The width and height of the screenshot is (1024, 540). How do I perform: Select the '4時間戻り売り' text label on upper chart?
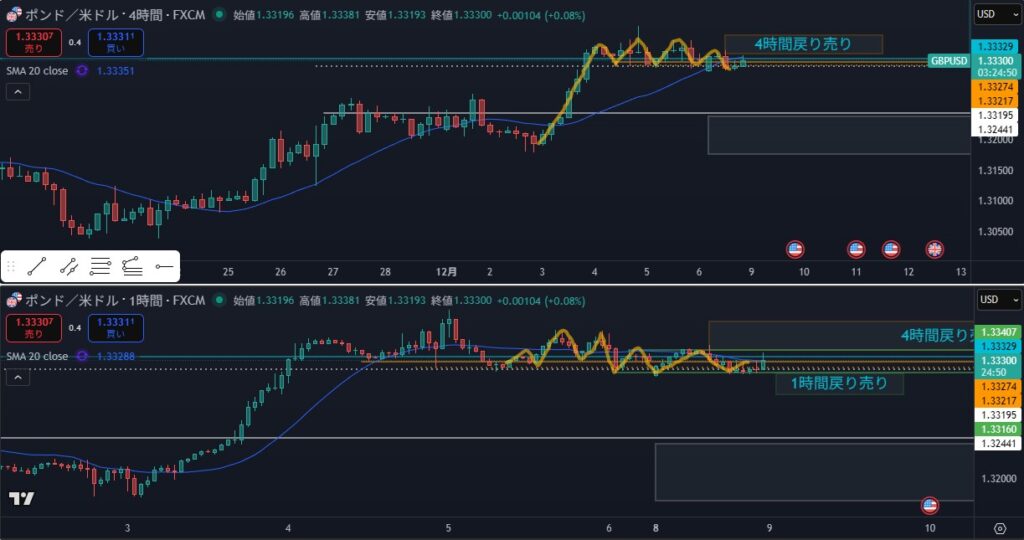803,44
